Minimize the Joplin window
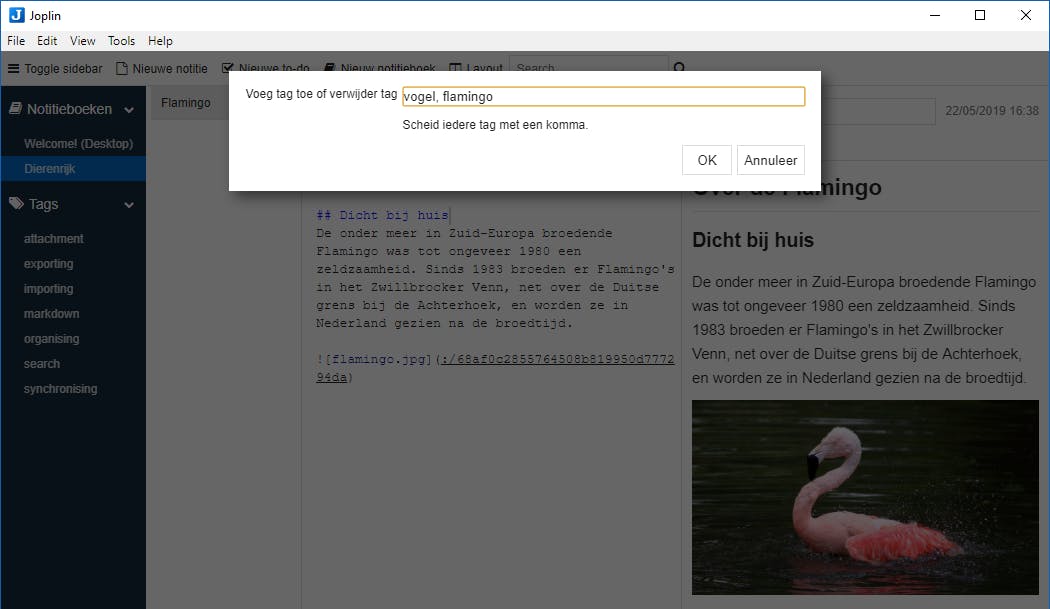The width and height of the screenshot is (1050, 609). coord(935,15)
